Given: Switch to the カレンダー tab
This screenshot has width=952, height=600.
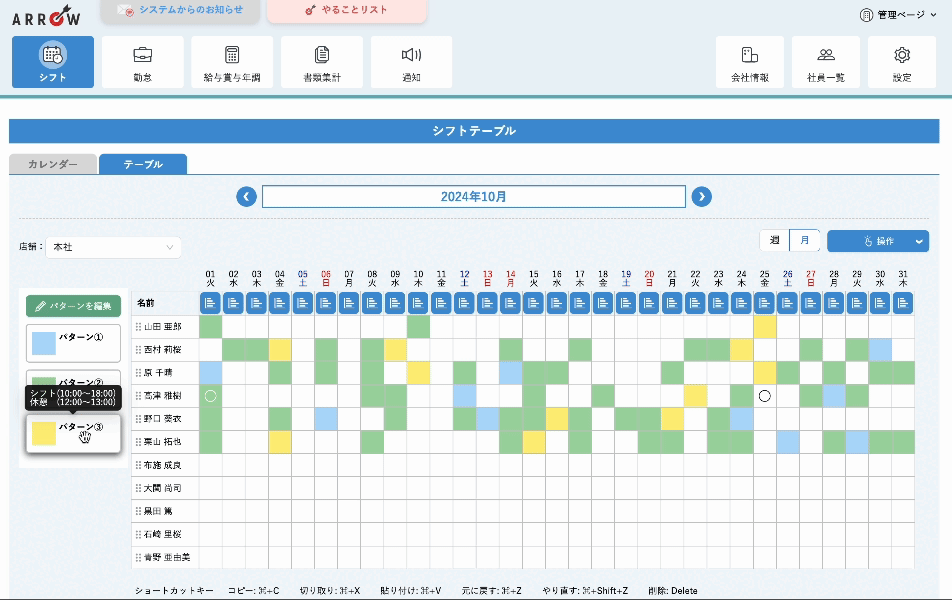Looking at the screenshot, I should pos(53,164).
